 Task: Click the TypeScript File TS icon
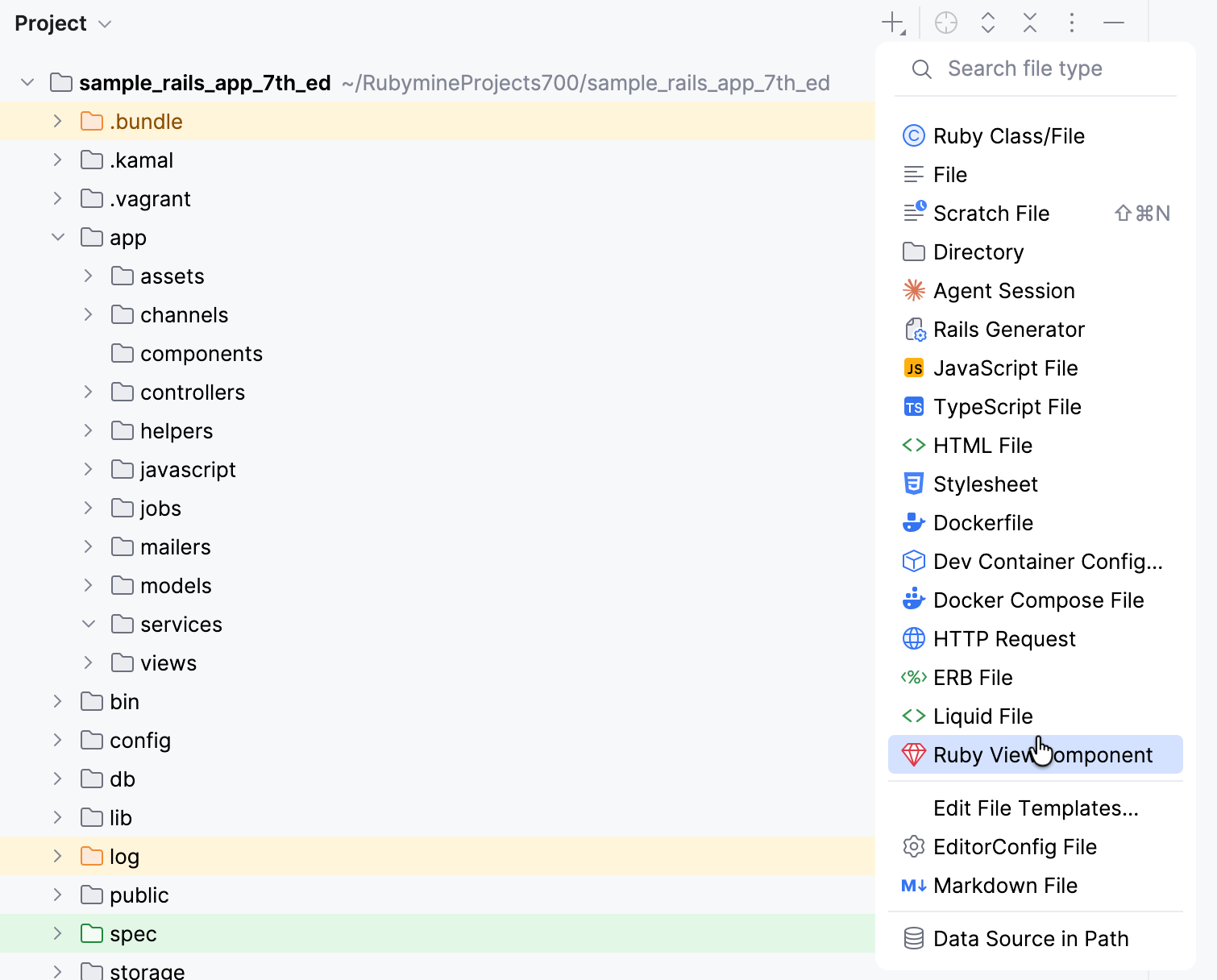(913, 407)
